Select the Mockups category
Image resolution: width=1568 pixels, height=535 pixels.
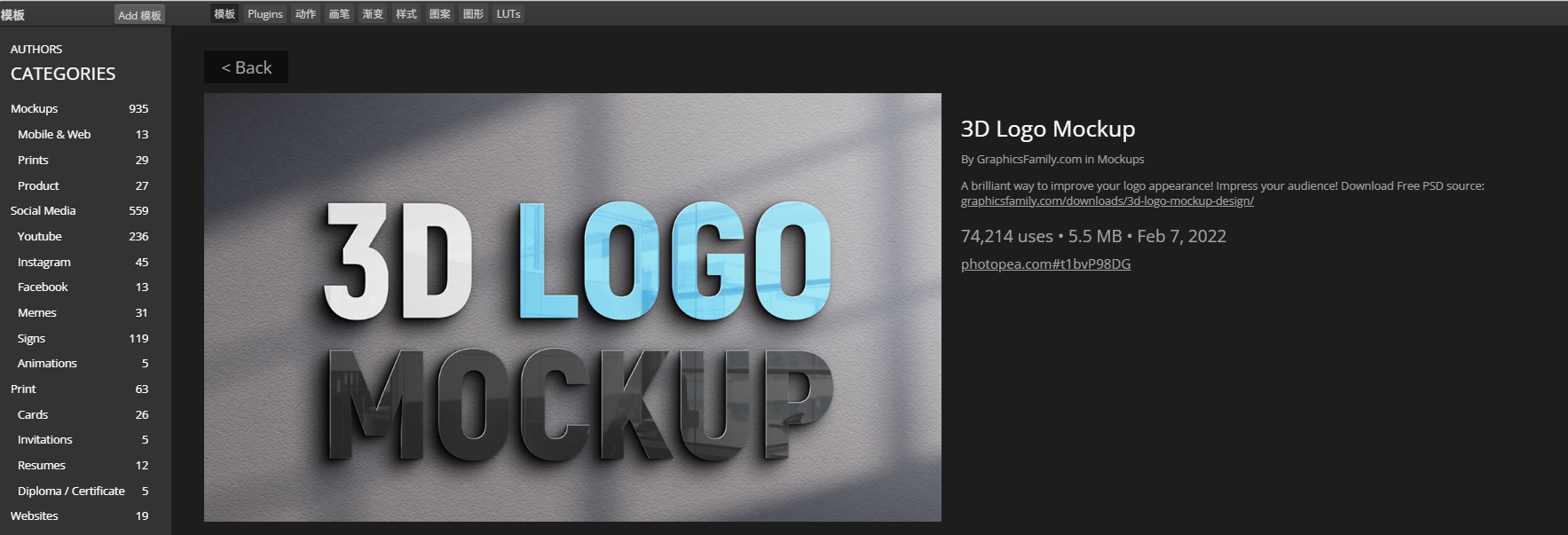tap(35, 109)
